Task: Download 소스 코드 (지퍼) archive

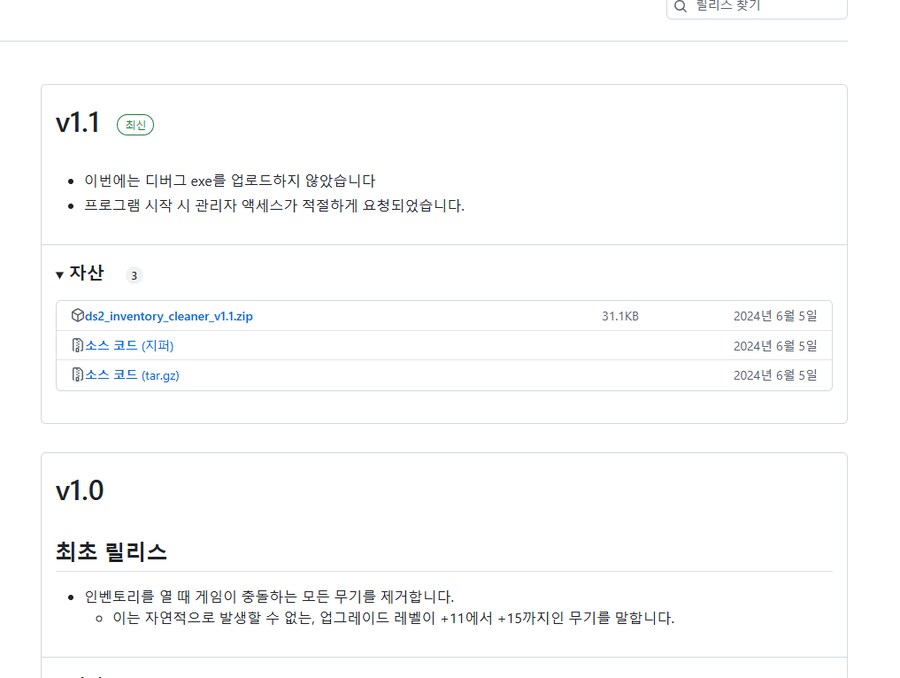Action: coord(129,346)
